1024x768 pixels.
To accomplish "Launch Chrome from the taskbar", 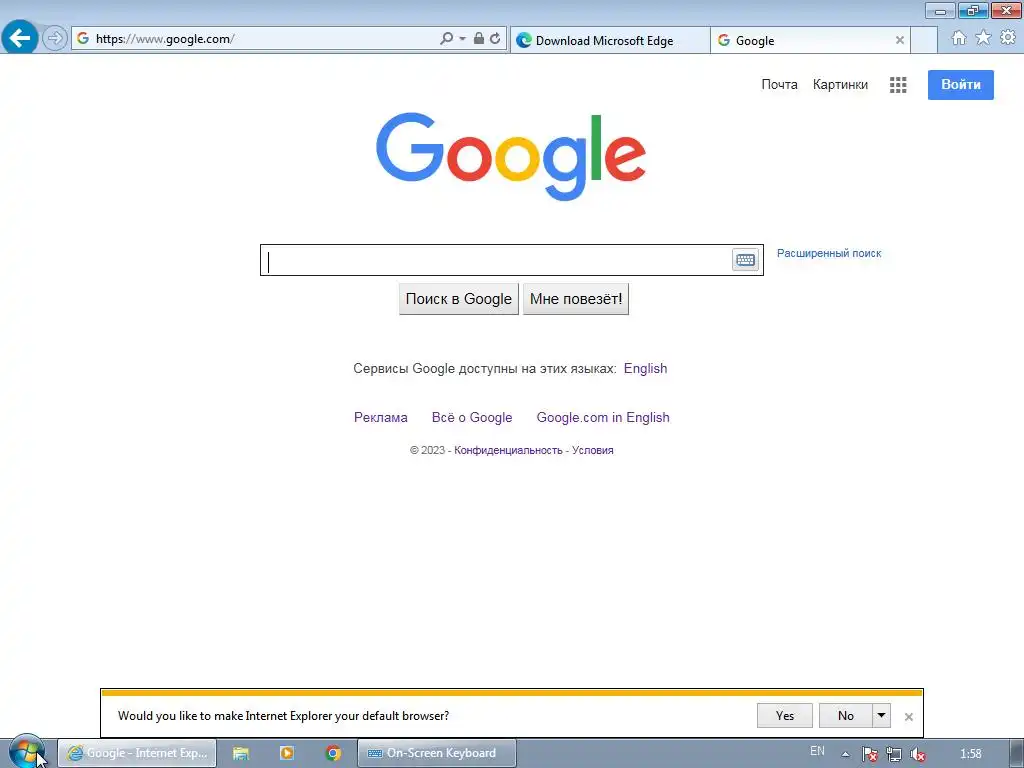I will click(x=333, y=753).
